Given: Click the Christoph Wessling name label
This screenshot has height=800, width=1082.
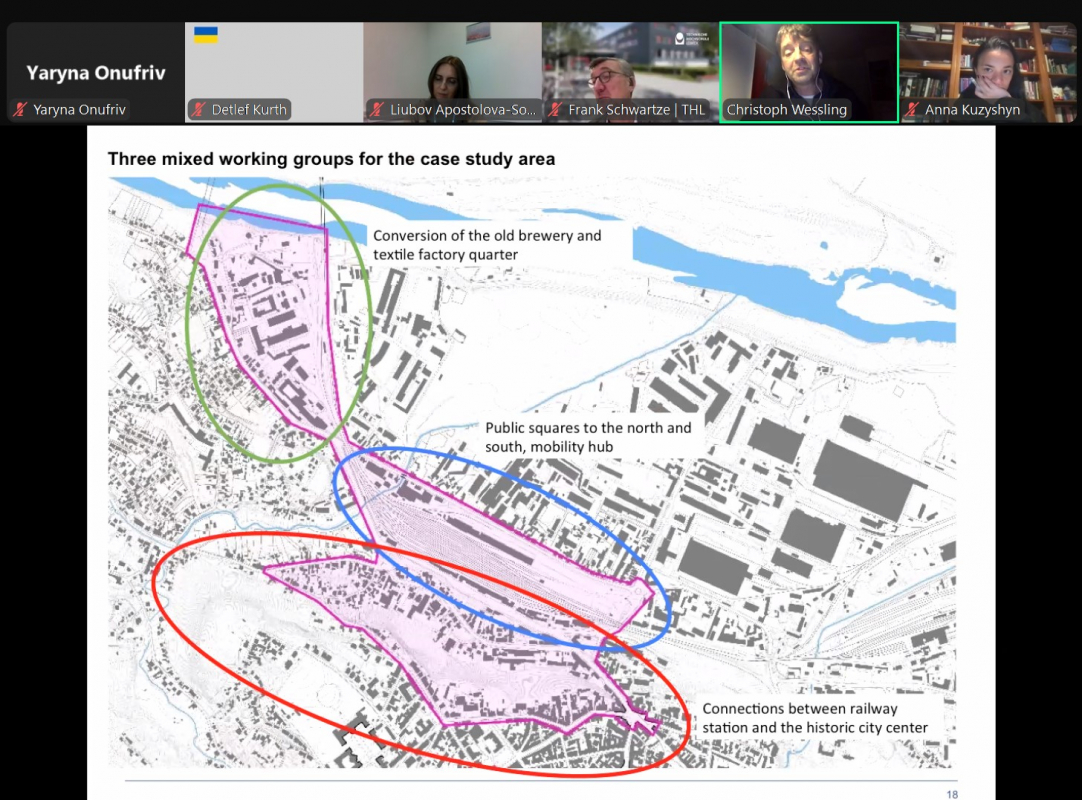Looking at the screenshot, I should point(786,110).
